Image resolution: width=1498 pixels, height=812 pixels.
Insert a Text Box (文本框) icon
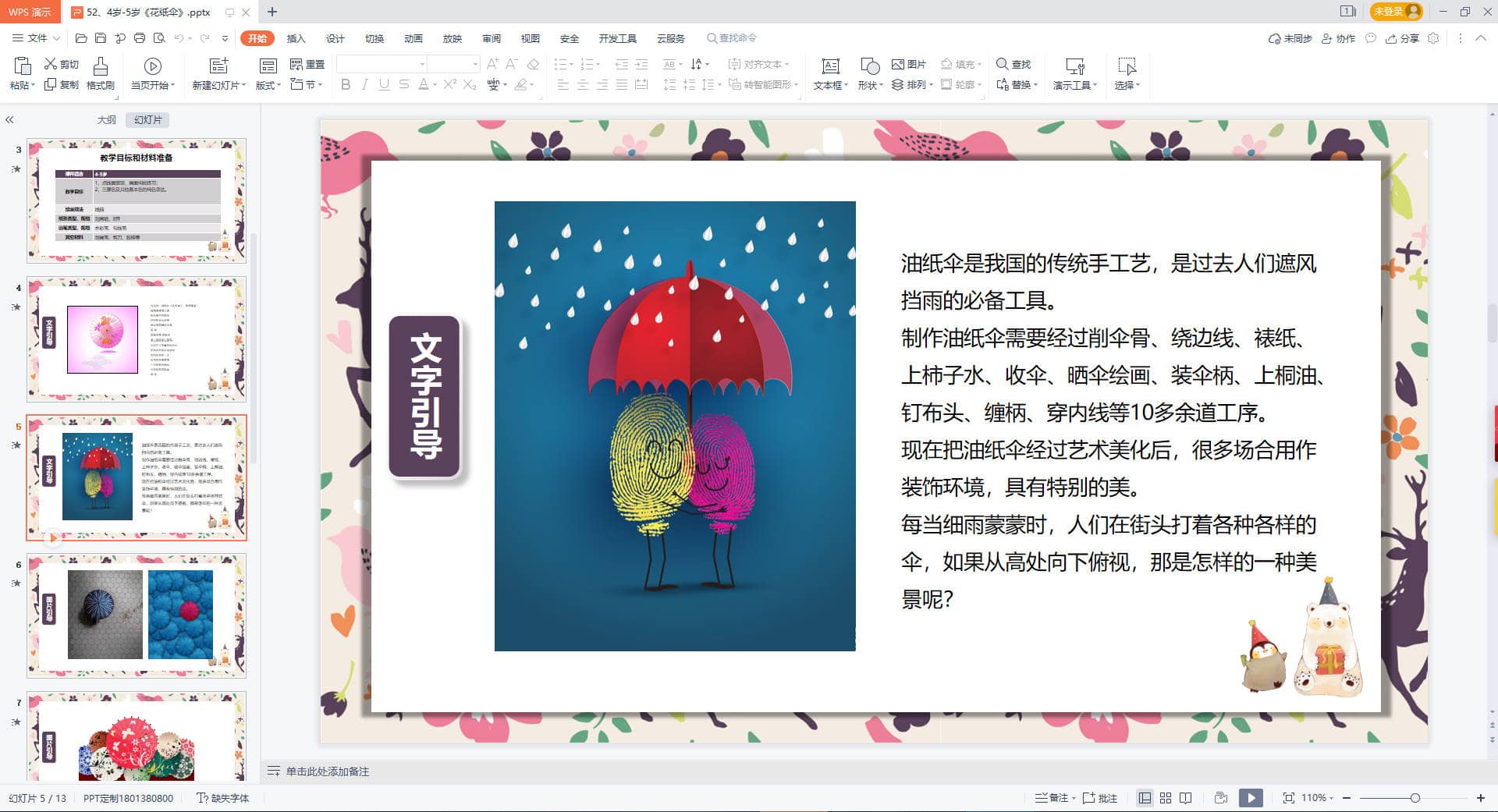pos(831,66)
